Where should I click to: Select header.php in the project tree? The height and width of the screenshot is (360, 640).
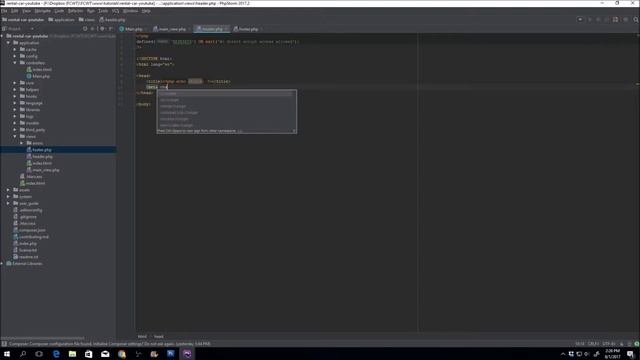tap(42, 157)
